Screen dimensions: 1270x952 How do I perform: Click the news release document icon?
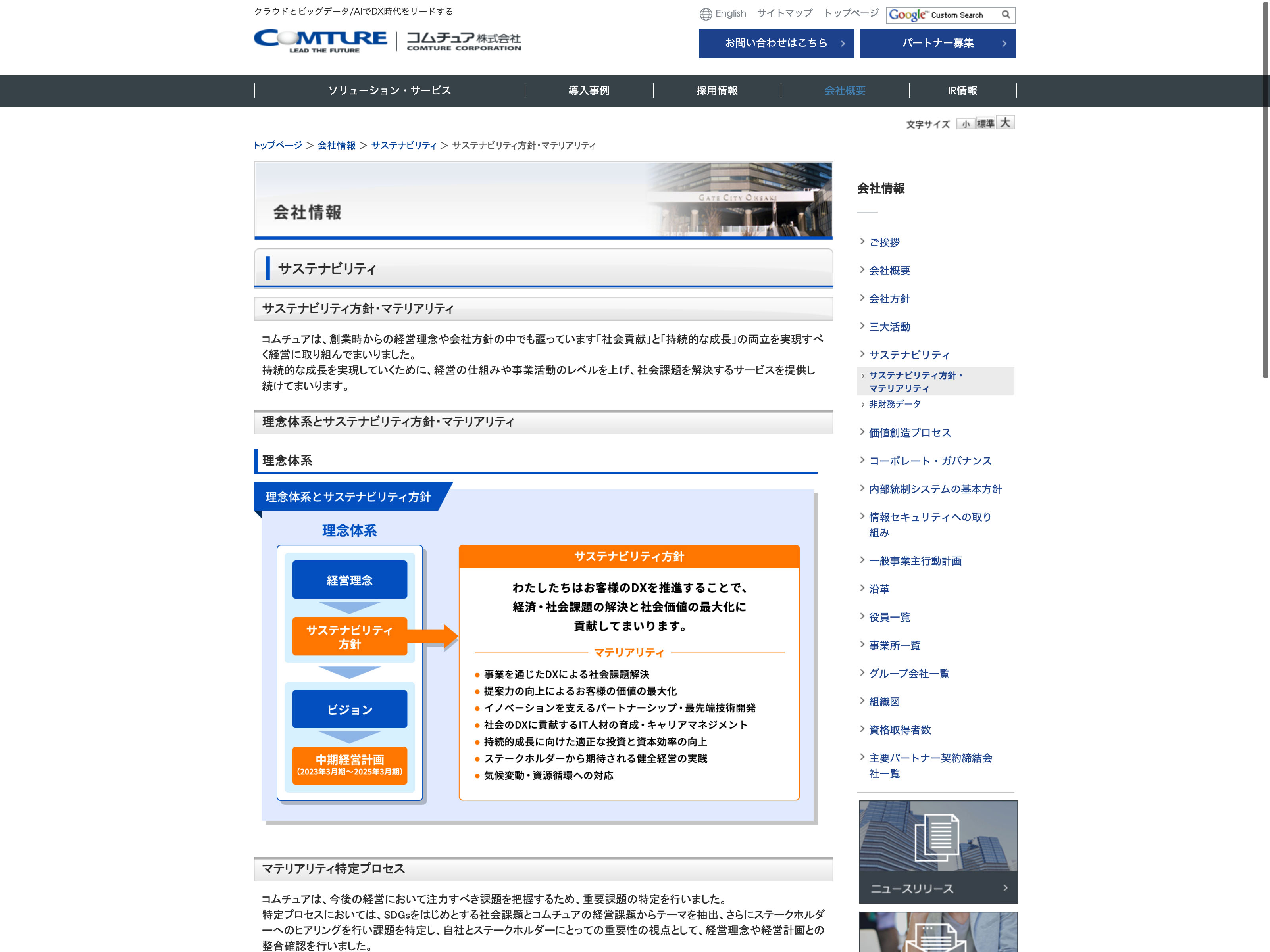tap(937, 837)
